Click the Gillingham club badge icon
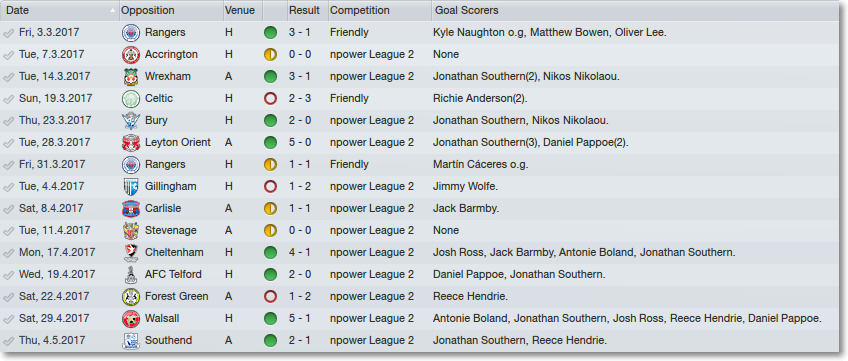 (130, 186)
